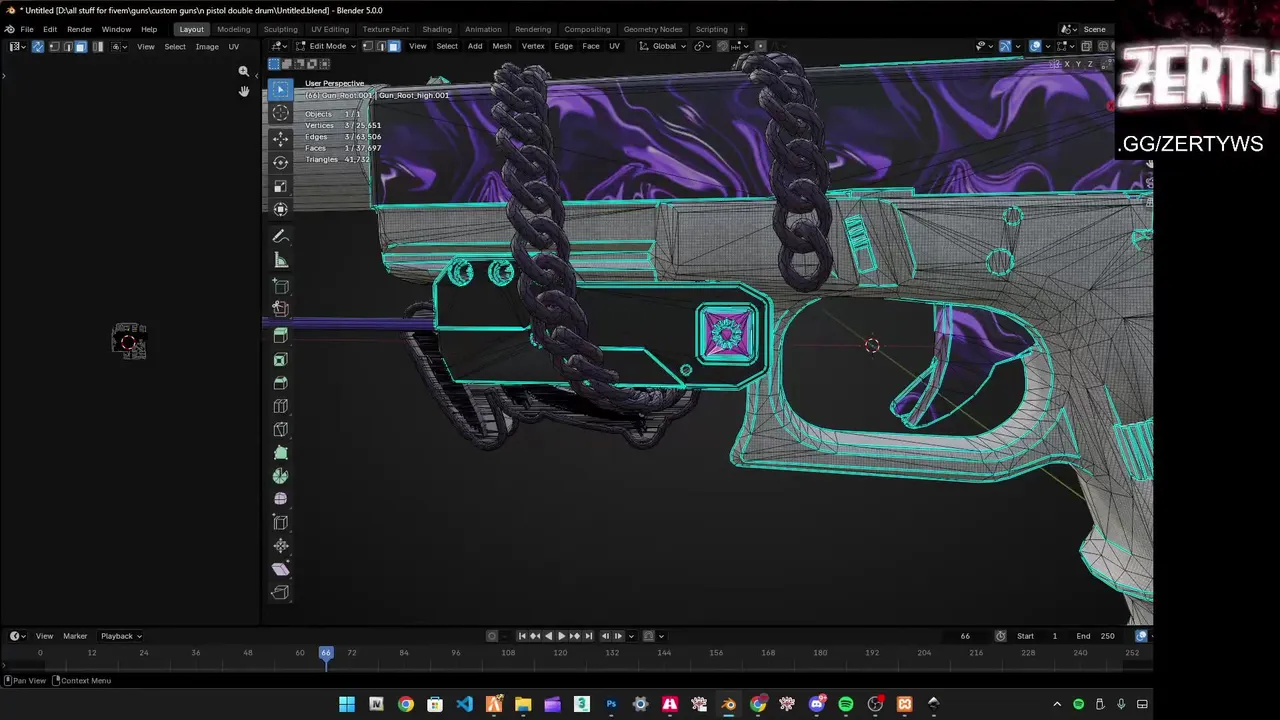Open the File menu
The height and width of the screenshot is (720, 1280).
[x=27, y=29]
